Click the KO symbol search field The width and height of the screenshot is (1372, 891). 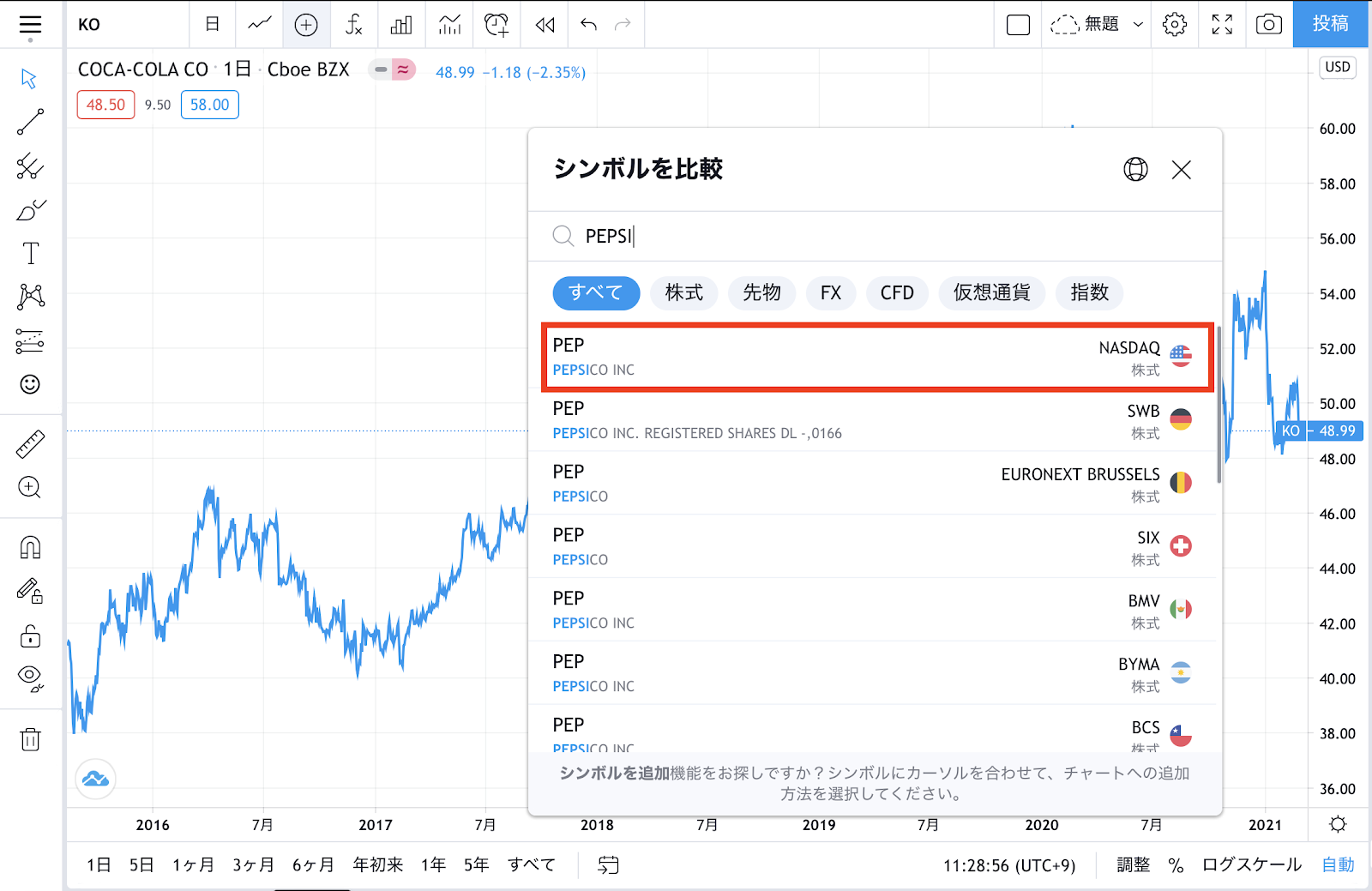coord(129,25)
